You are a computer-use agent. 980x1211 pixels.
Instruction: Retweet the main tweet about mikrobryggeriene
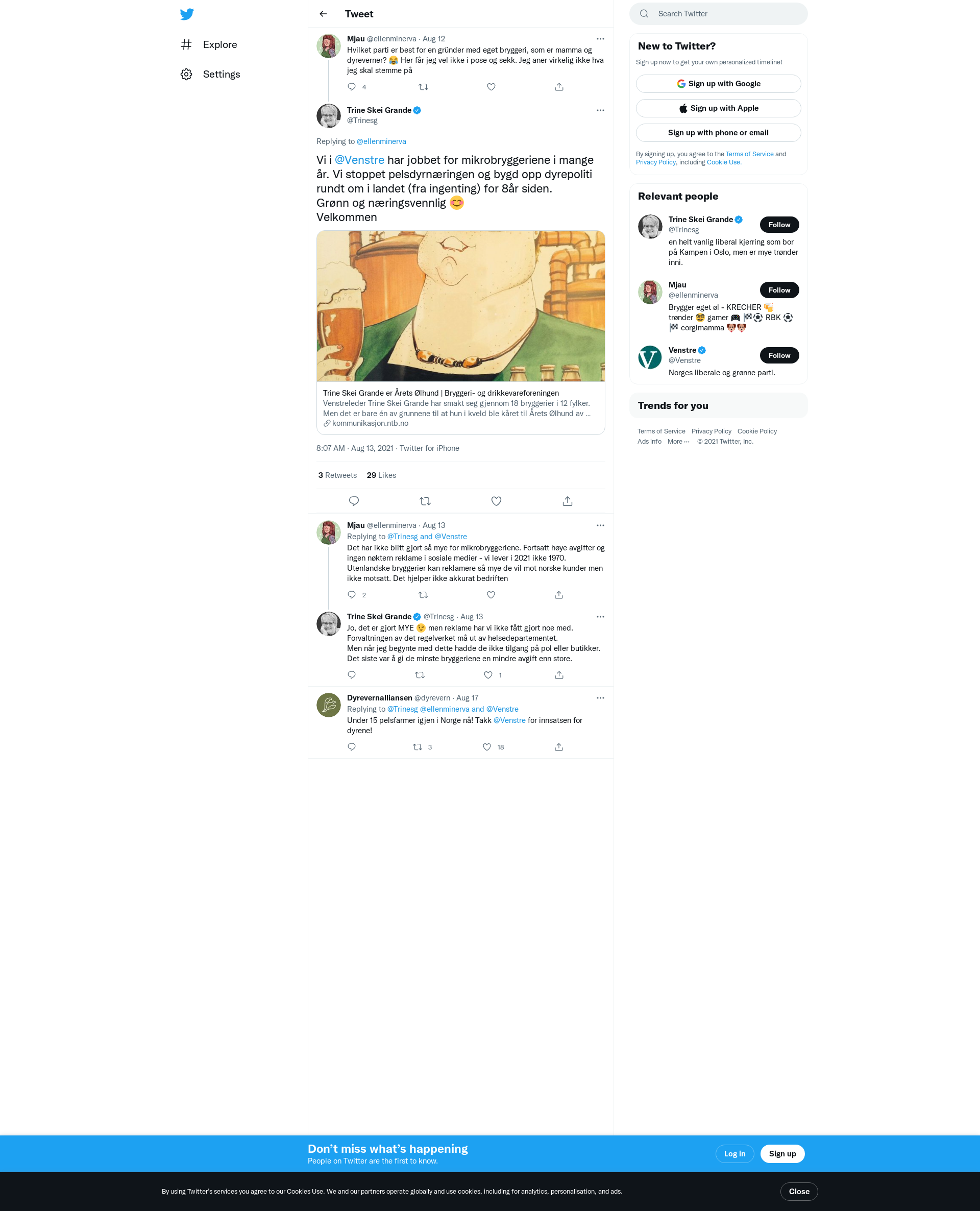click(425, 501)
